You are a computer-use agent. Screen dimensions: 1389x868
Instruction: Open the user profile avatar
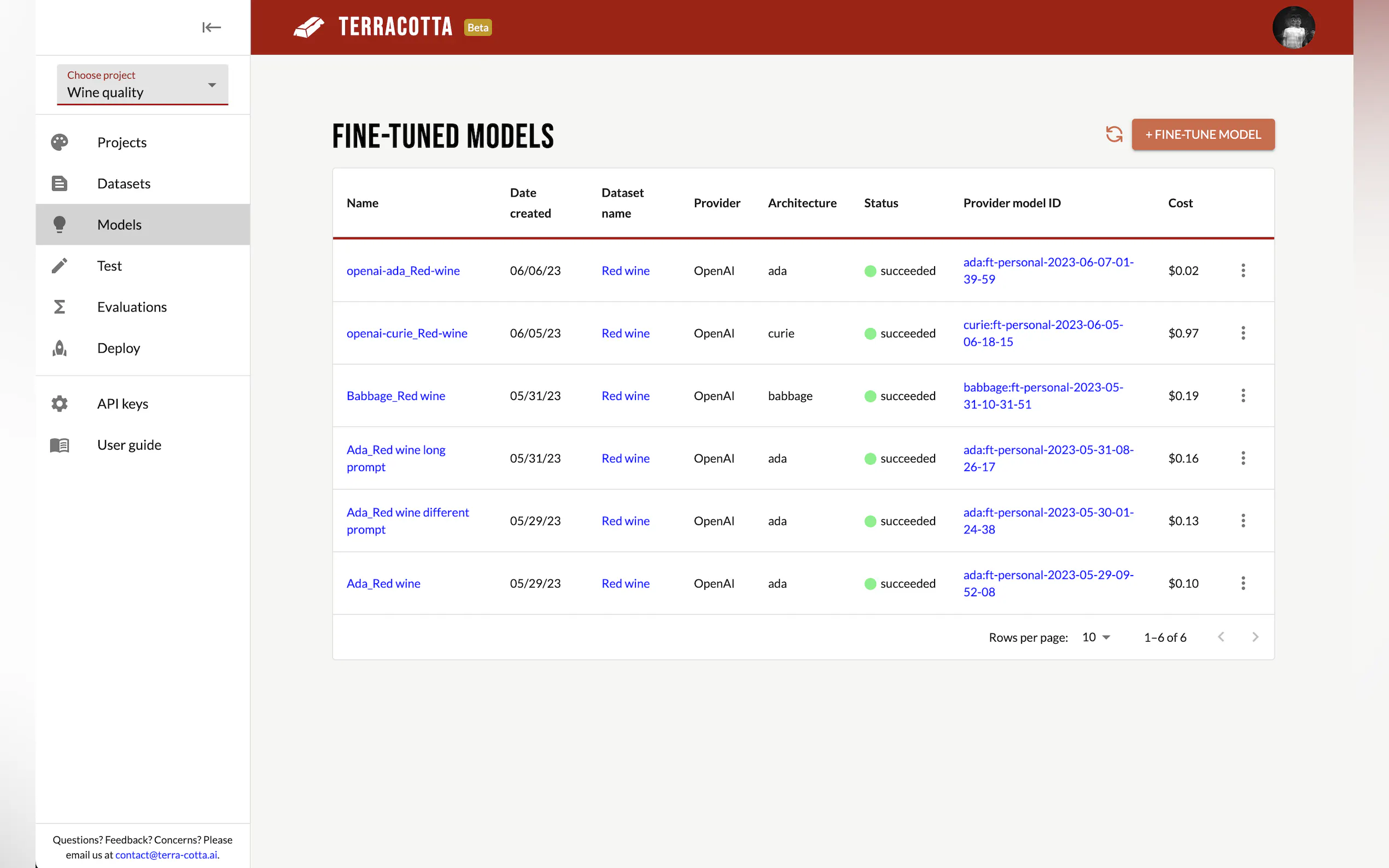[x=1293, y=27]
